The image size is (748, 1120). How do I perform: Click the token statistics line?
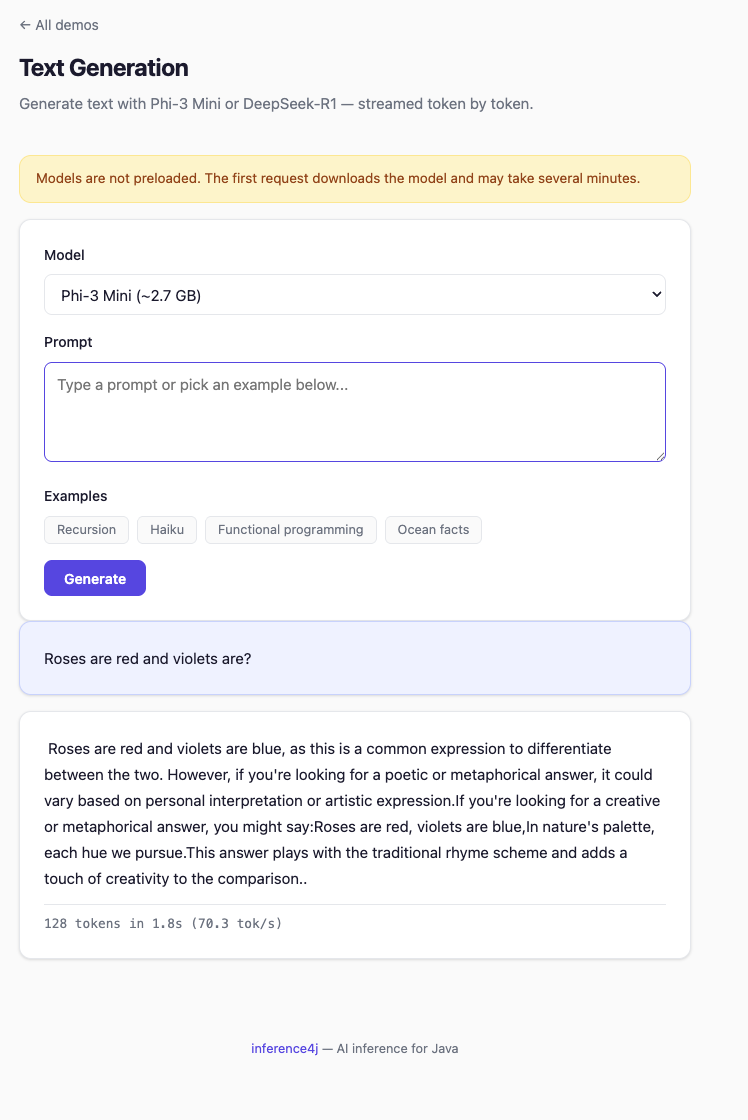162,923
